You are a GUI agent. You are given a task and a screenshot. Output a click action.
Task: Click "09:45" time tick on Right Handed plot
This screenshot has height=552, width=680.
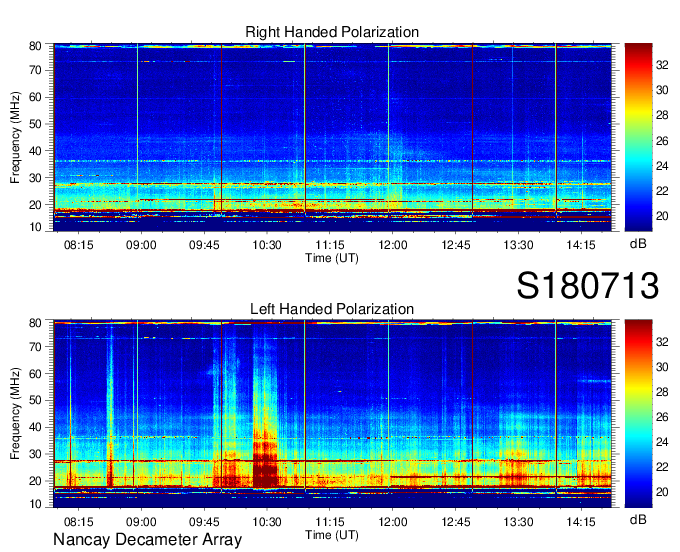(x=204, y=245)
